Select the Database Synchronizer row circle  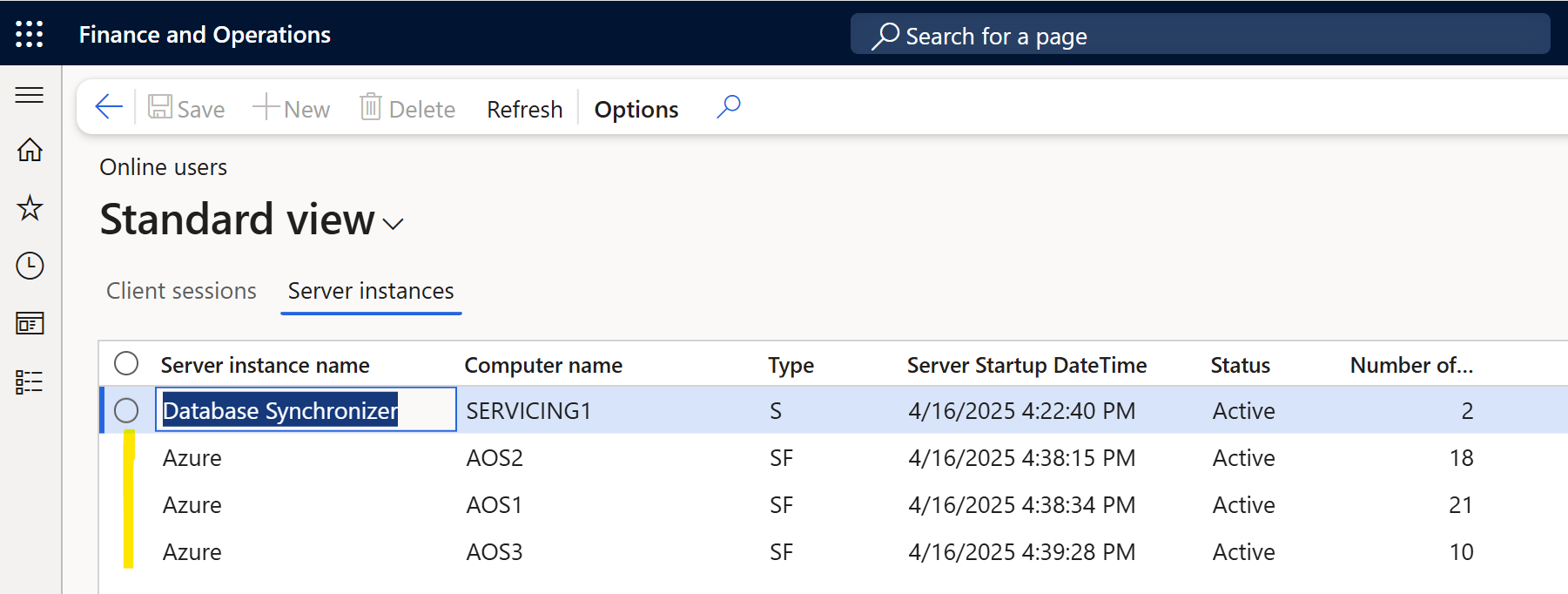click(126, 410)
